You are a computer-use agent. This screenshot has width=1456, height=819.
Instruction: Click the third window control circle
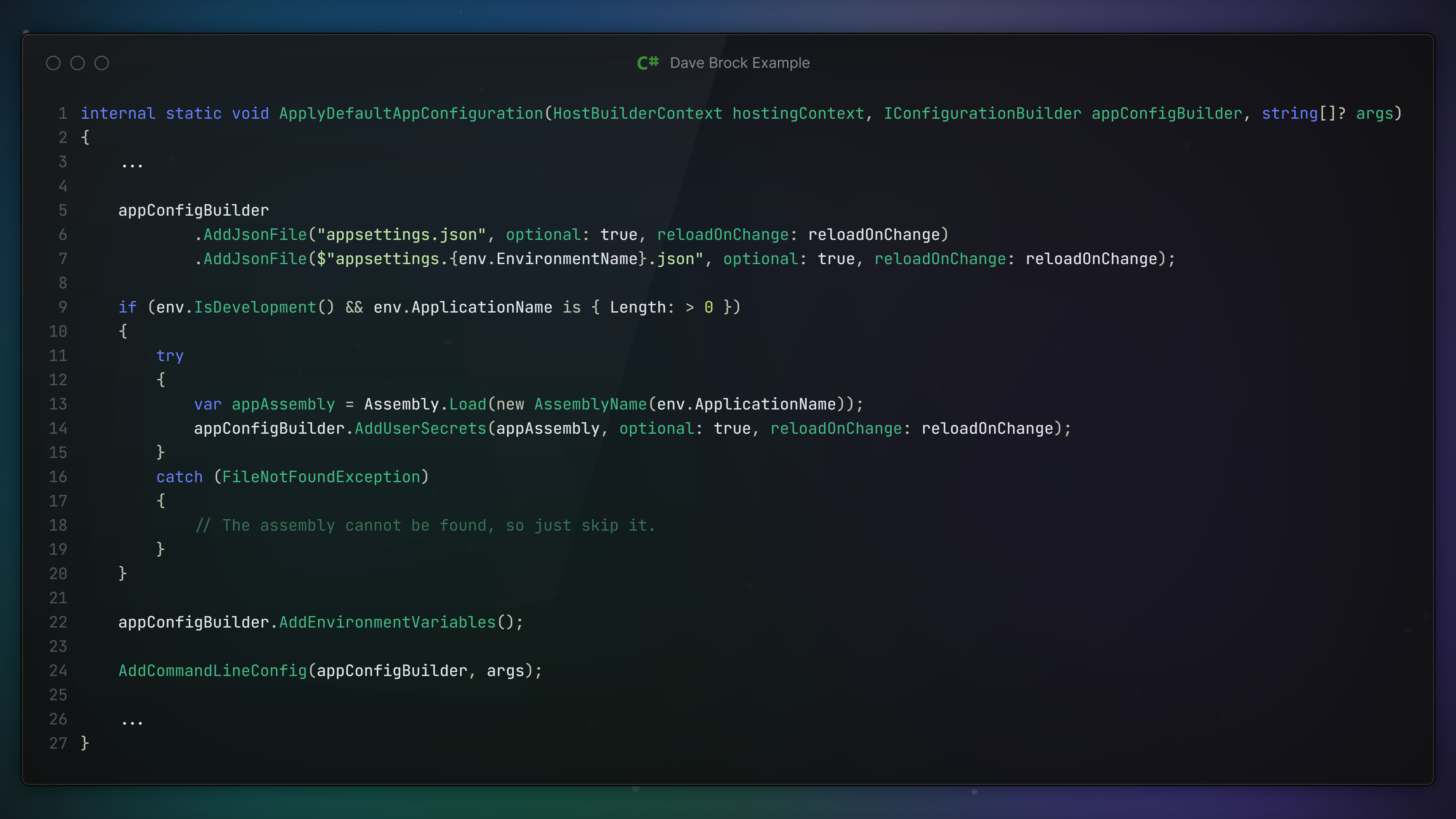click(x=102, y=63)
